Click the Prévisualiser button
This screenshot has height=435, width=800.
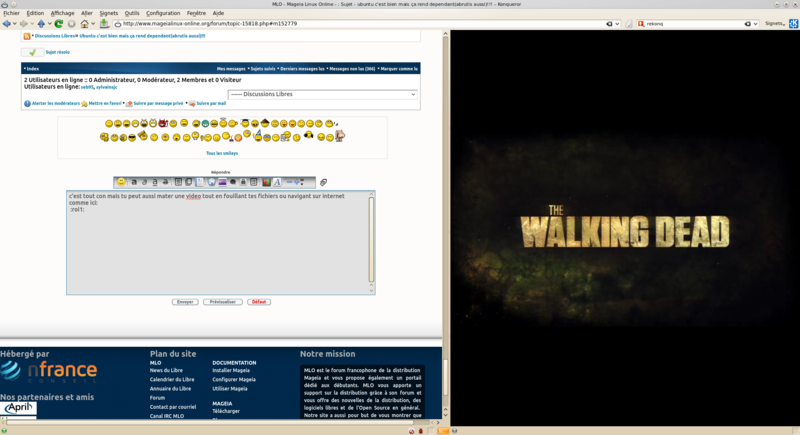222,302
